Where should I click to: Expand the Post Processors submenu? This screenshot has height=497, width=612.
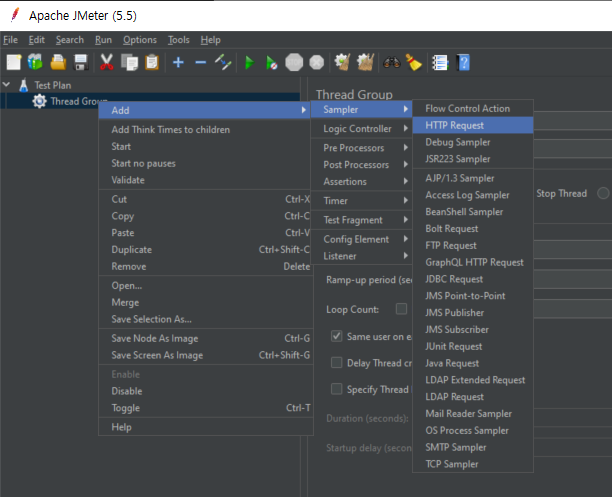click(x=361, y=164)
